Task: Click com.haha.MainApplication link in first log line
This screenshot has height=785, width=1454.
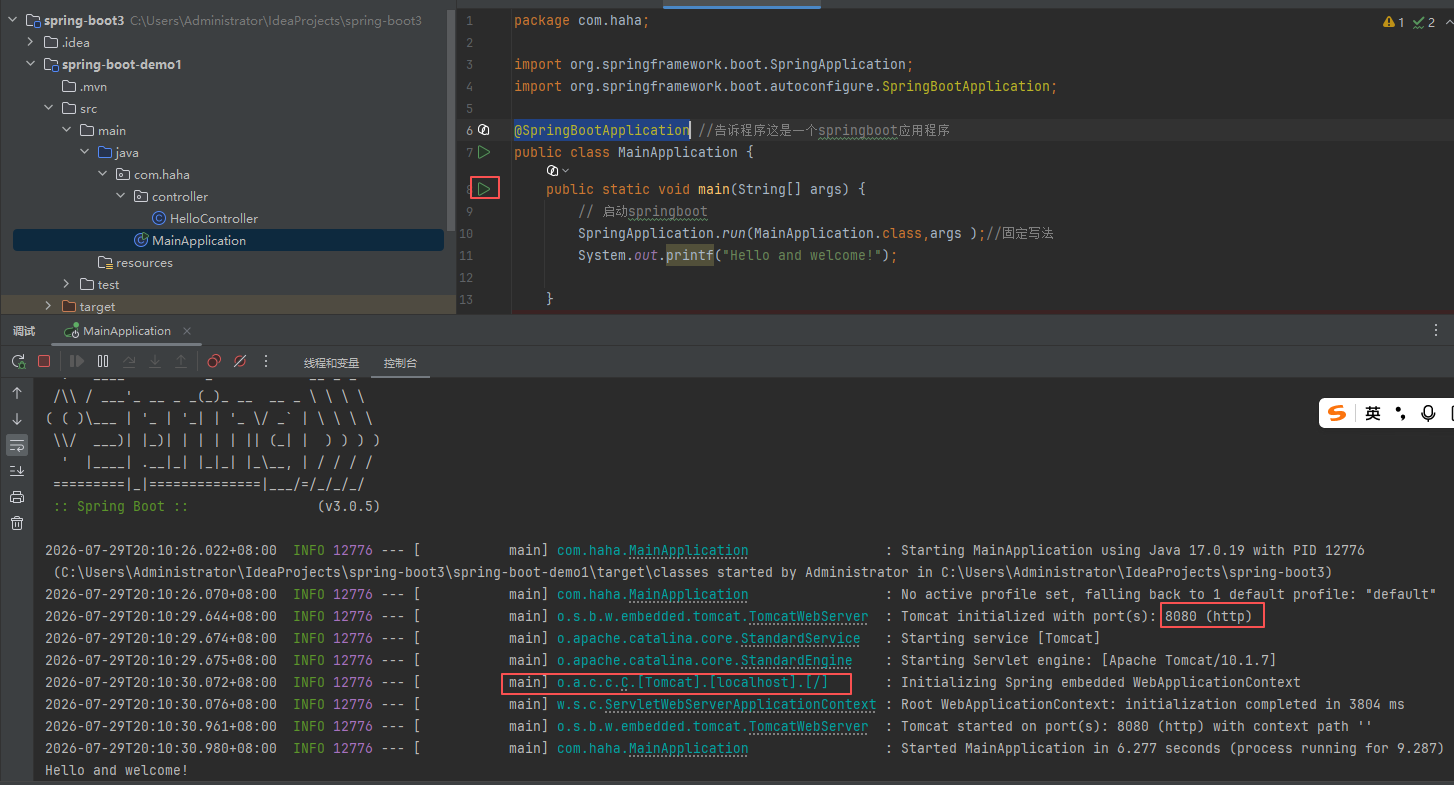Action: click(x=652, y=550)
